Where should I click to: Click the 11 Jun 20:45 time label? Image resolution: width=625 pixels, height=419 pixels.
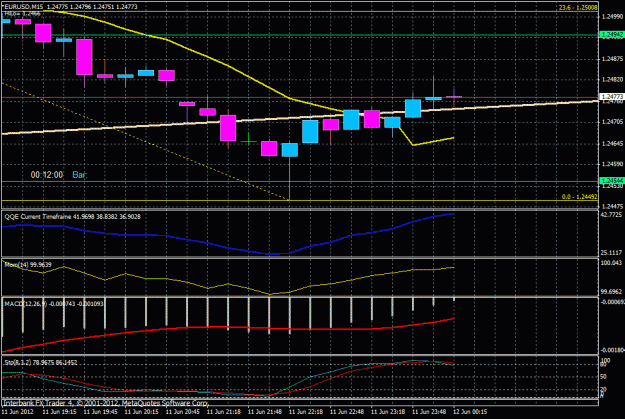click(183, 411)
